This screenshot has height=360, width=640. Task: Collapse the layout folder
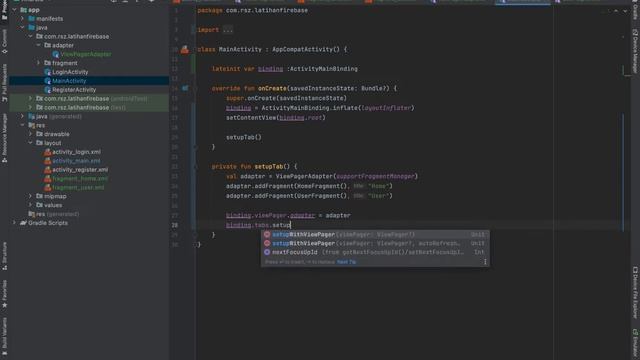click(x=31, y=143)
